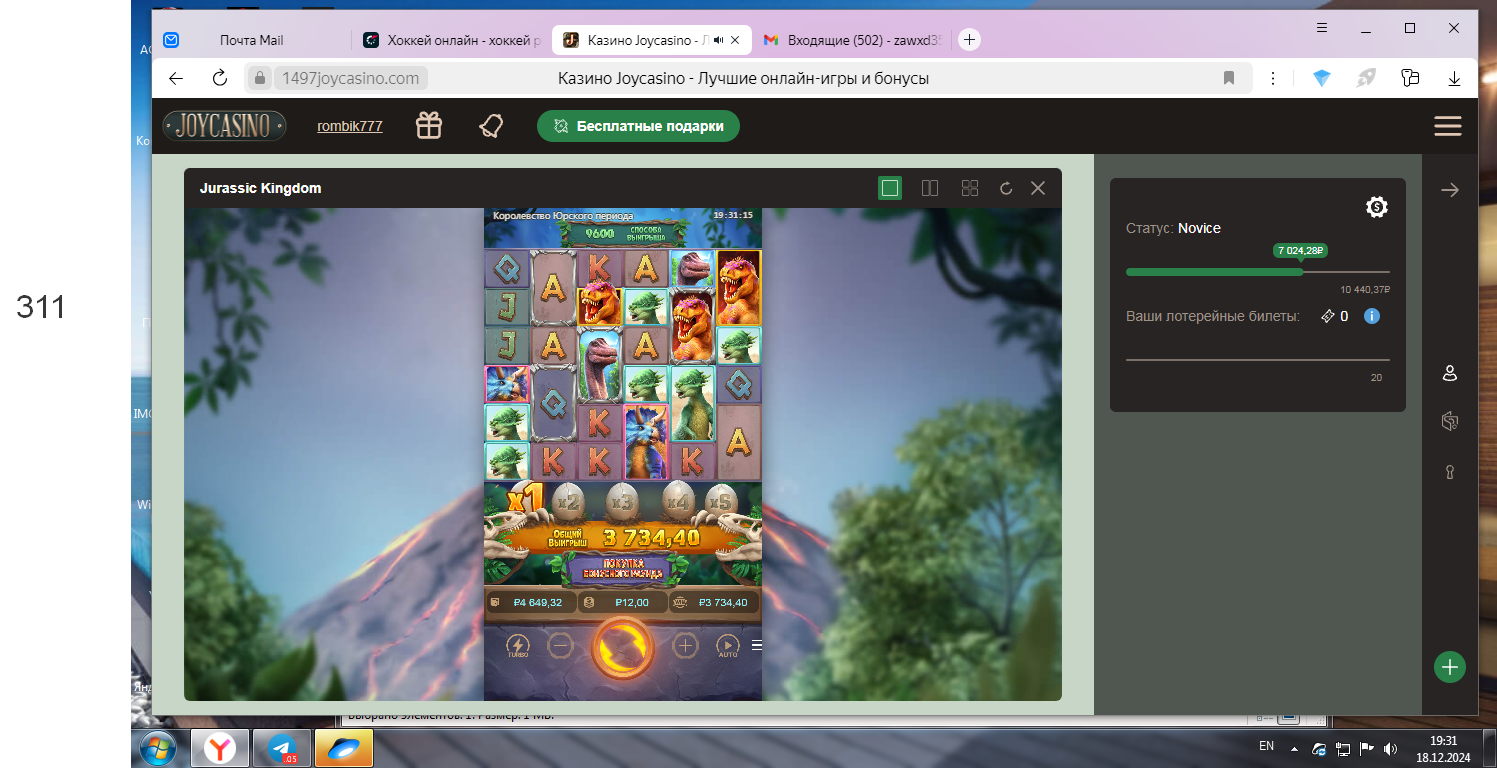Show hidden system tray icons
The height and width of the screenshot is (768, 1497).
(1295, 748)
